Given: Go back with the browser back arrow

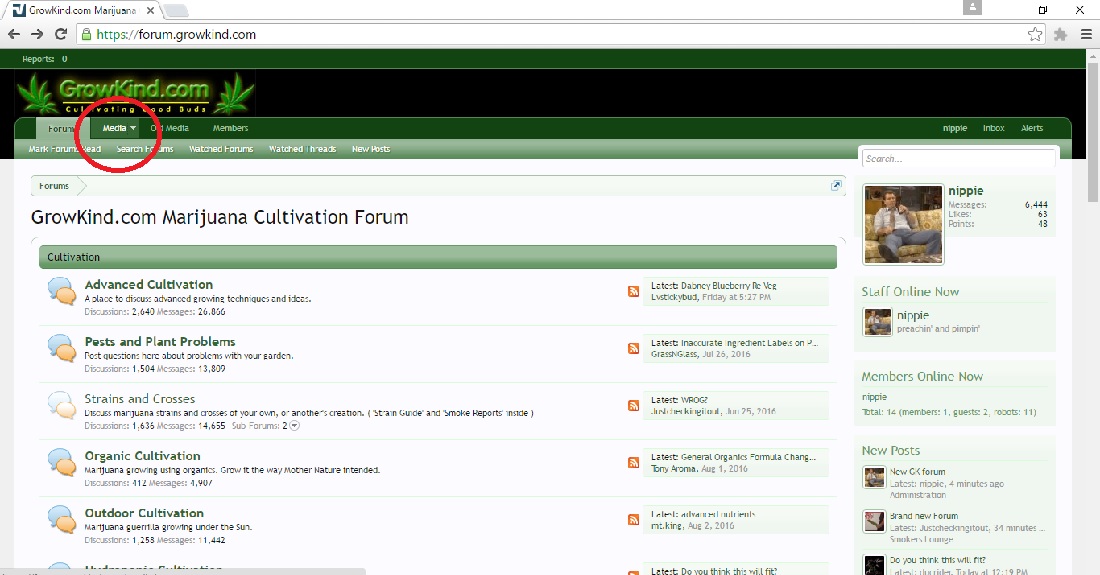Looking at the screenshot, I should click(14, 34).
